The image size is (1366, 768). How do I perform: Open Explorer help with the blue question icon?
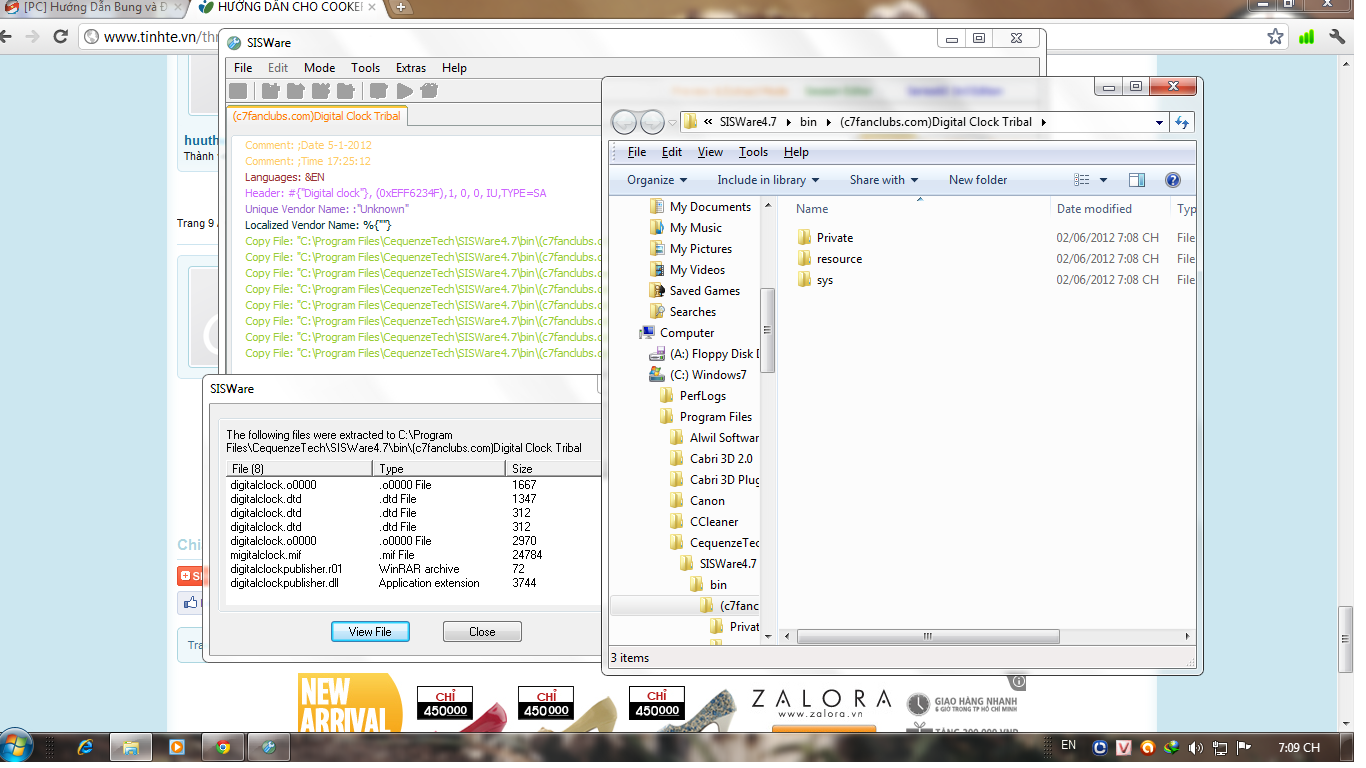click(x=1173, y=180)
